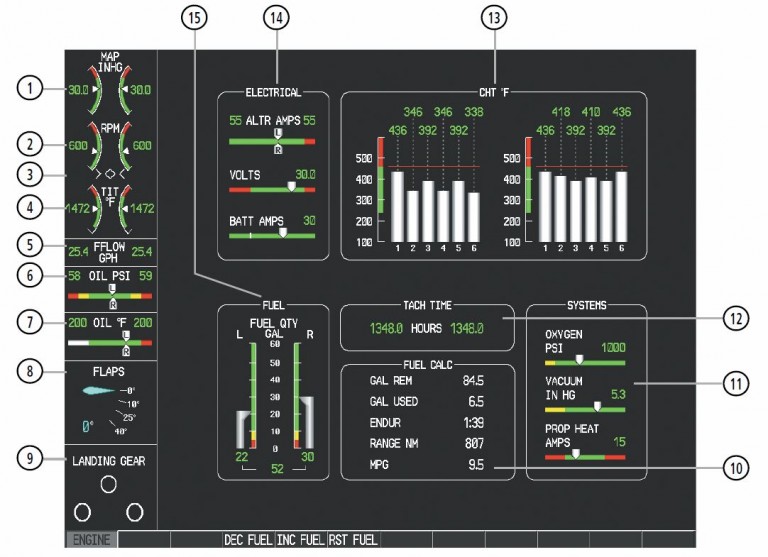The height and width of the screenshot is (557, 768).
Task: Click the BATT AMPS gauge bar
Action: click(x=272, y=235)
